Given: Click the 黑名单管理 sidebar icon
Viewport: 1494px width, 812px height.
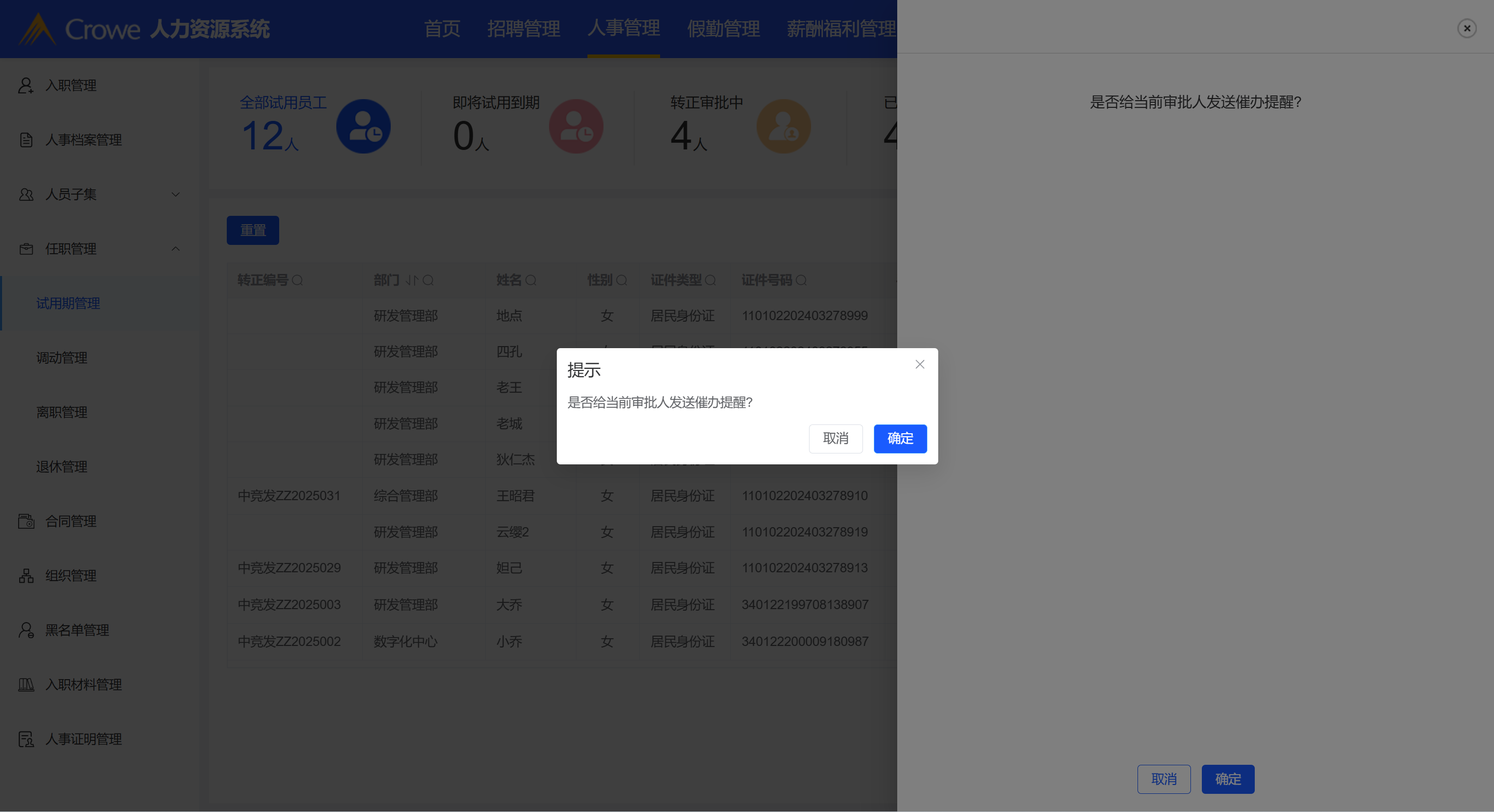Looking at the screenshot, I should 25,630.
